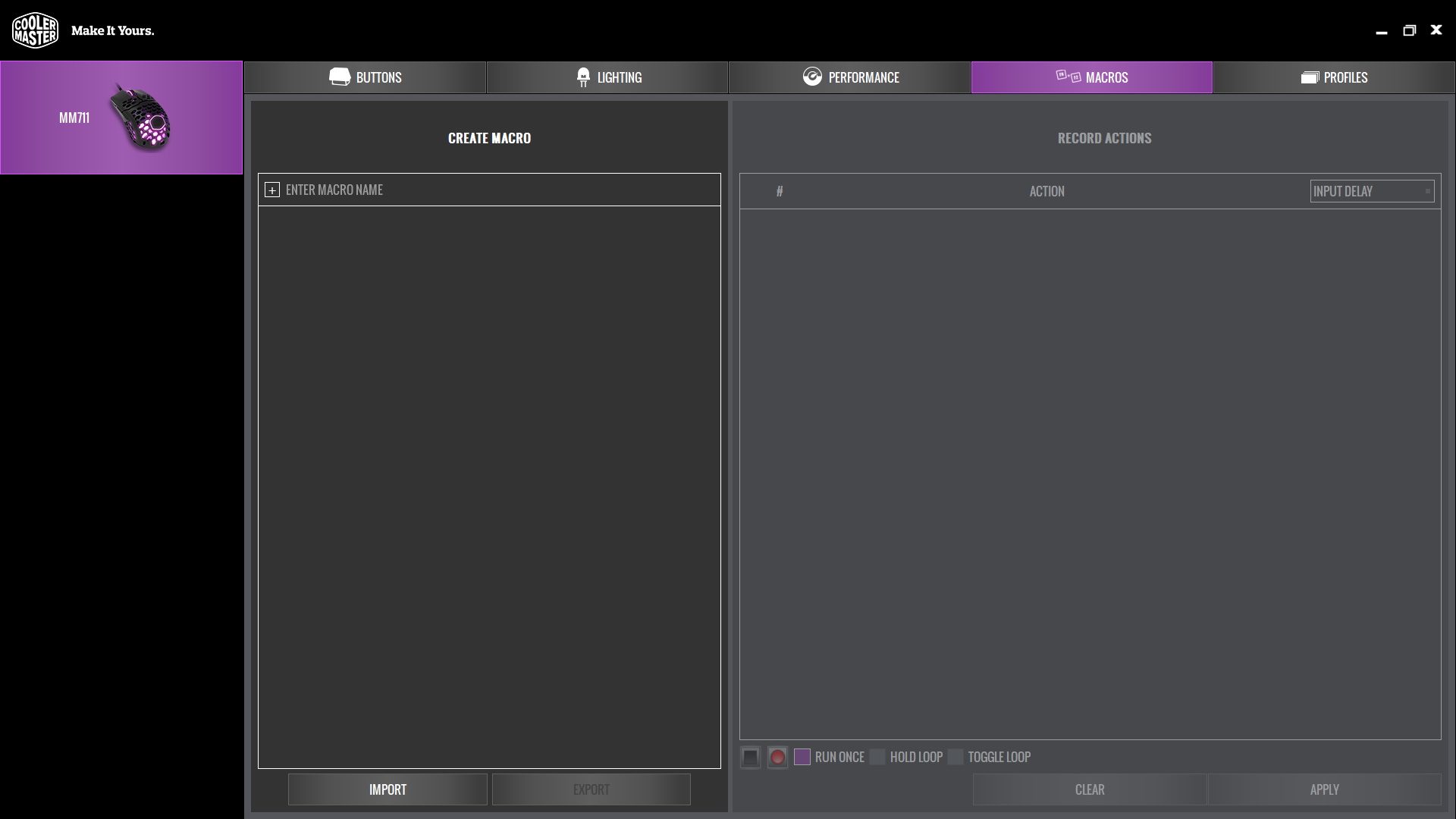This screenshot has width=1456, height=819.
Task: Open the Input Delay dropdown
Action: pos(1372,191)
